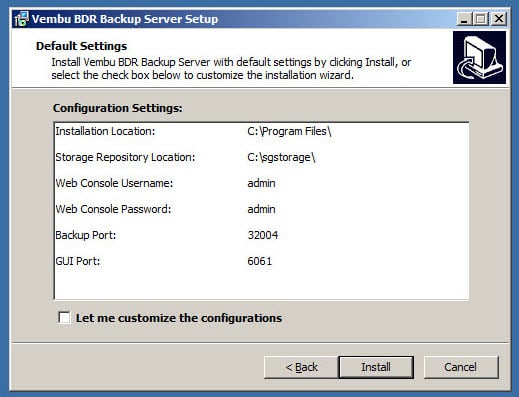Select the Web Console Password label
The height and width of the screenshot is (397, 519).
tap(113, 209)
